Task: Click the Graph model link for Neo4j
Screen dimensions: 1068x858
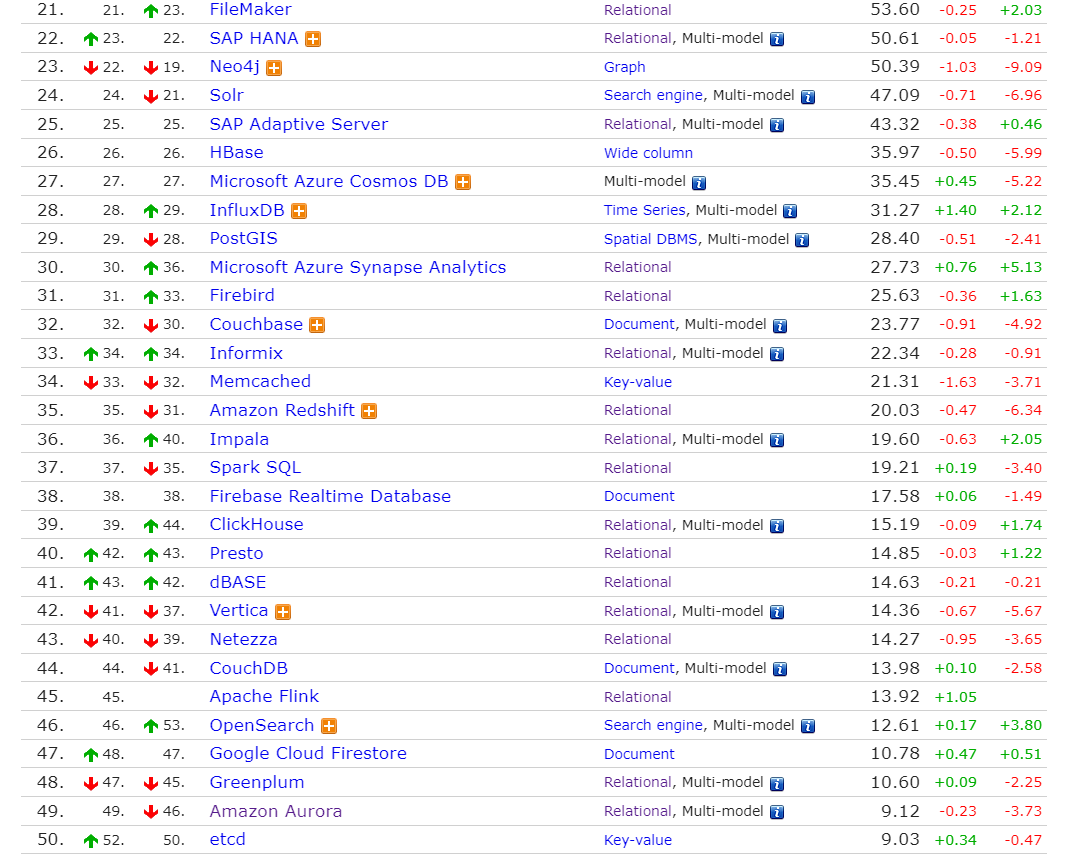Action: point(625,67)
